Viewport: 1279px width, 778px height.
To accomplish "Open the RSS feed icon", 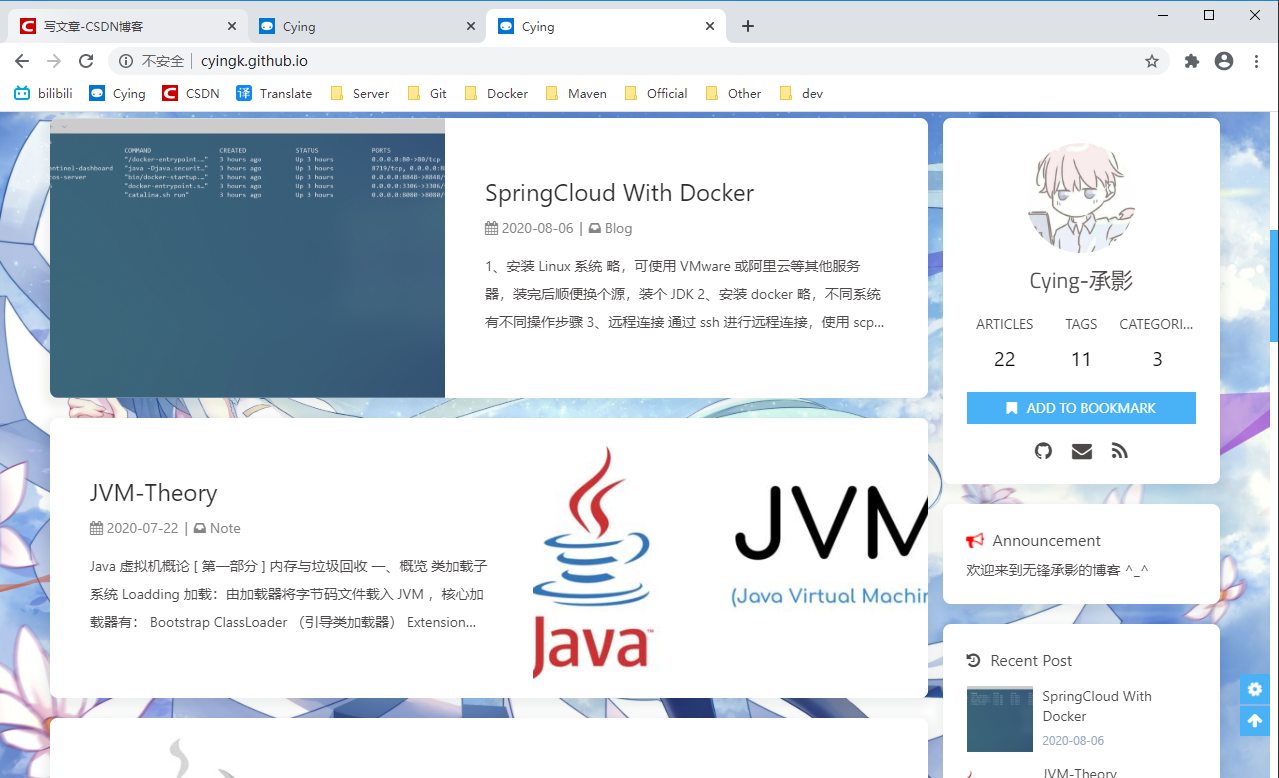I will 1119,451.
